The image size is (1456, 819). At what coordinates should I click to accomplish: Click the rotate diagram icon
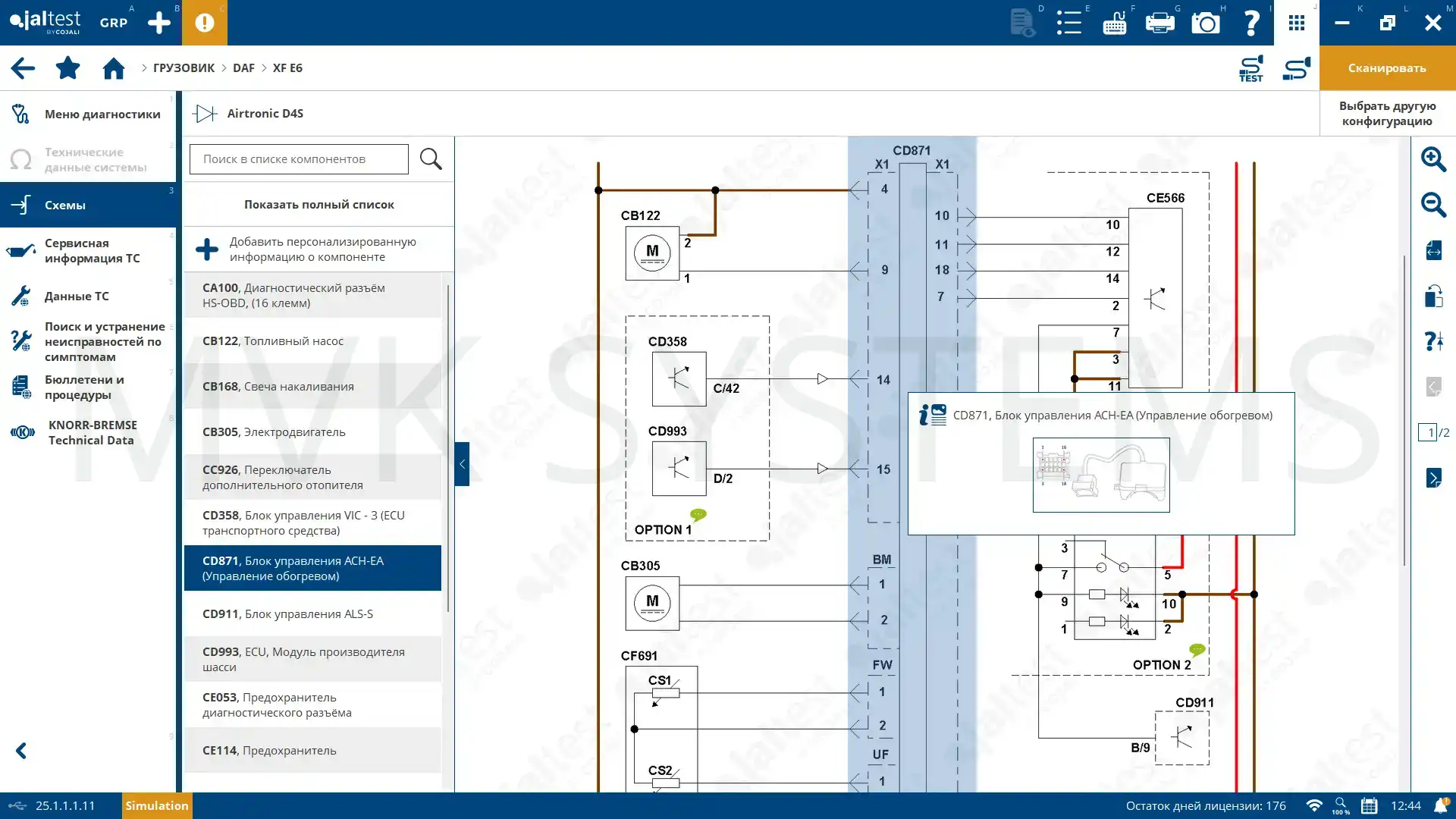(1433, 296)
